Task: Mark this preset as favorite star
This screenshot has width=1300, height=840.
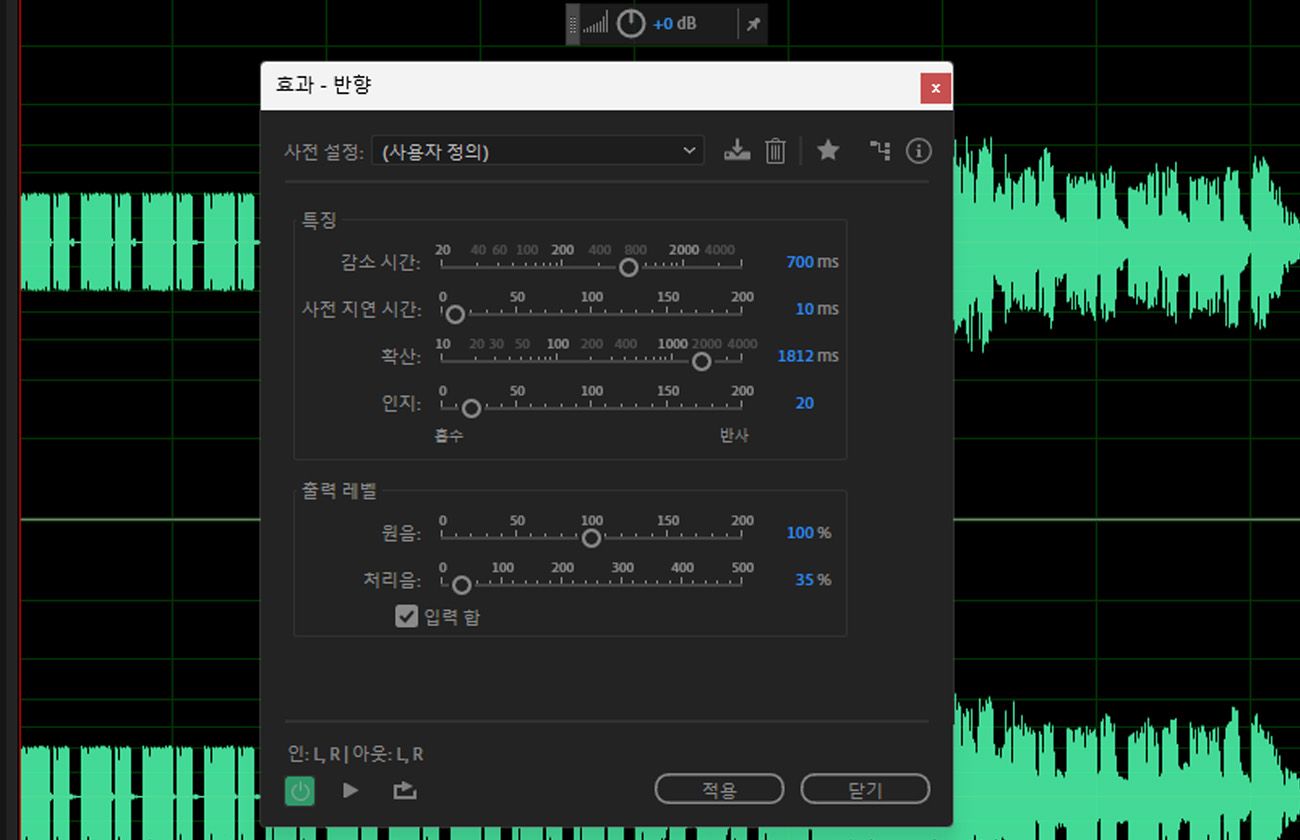Action: coord(828,150)
